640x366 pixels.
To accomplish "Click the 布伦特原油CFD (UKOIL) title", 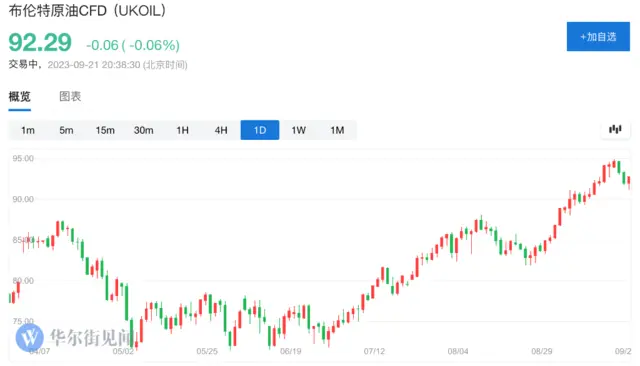I will 87,11.
